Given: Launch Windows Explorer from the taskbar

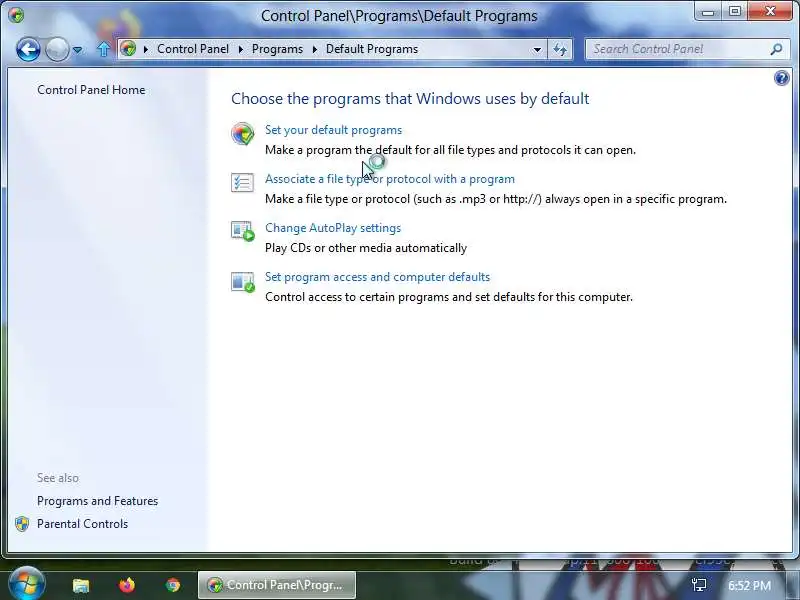Looking at the screenshot, I should pos(81,585).
